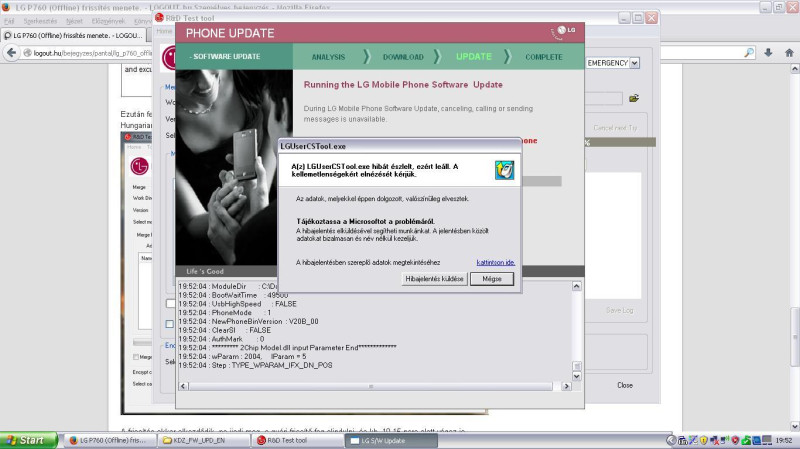This screenshot has height=449, width=800.
Task: Click the Firefox back arrow button
Action: tap(11, 53)
